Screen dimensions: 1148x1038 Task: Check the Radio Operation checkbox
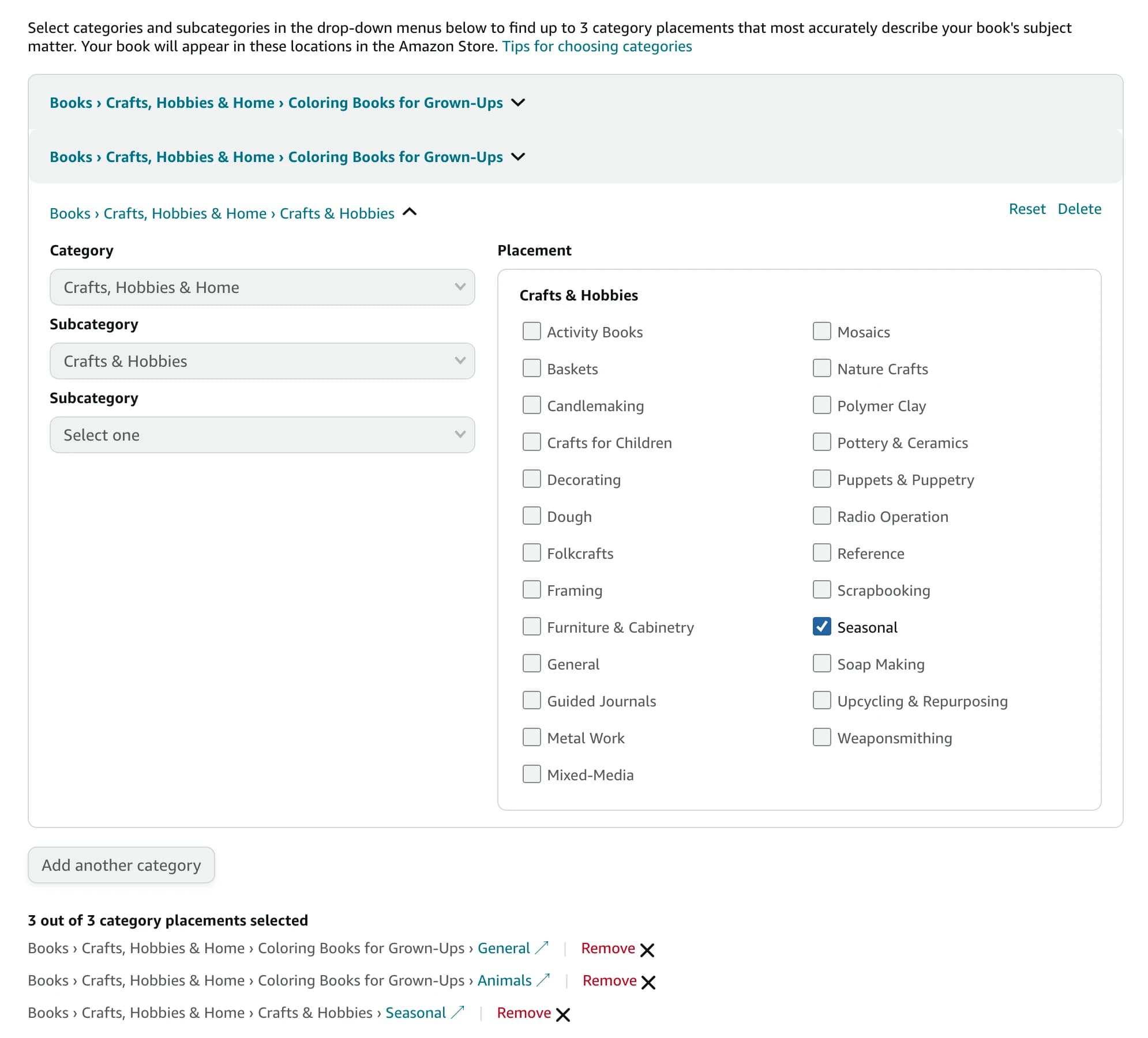coord(821,516)
